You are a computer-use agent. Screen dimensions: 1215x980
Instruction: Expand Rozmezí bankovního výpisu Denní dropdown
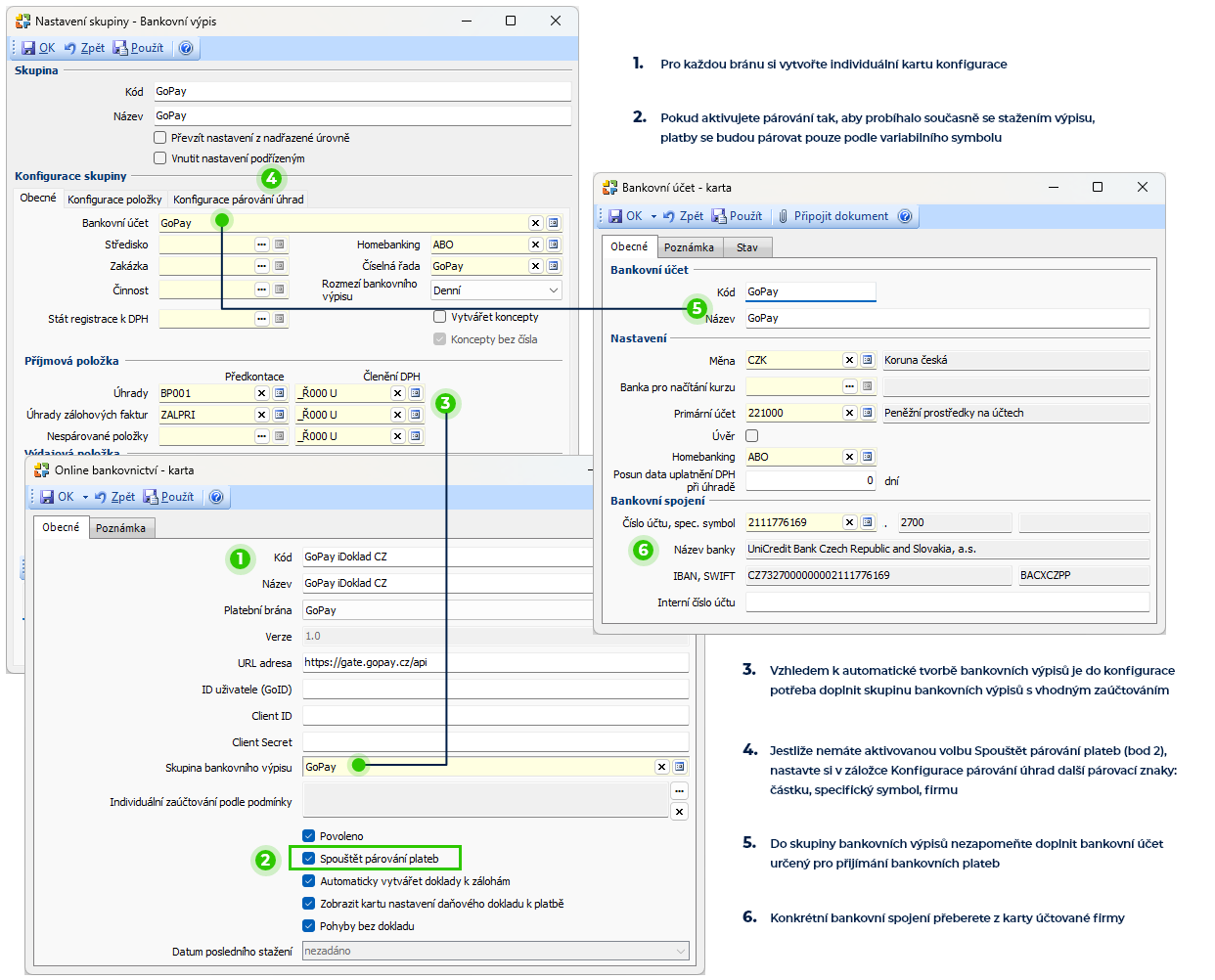click(553, 290)
